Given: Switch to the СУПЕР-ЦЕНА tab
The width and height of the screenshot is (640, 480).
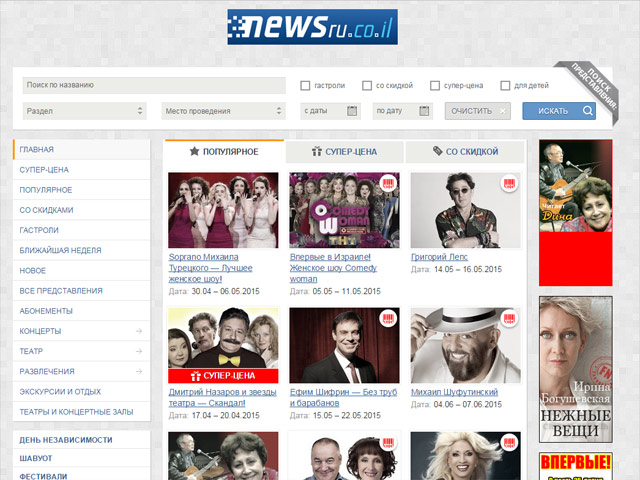Looking at the screenshot, I should [x=344, y=152].
